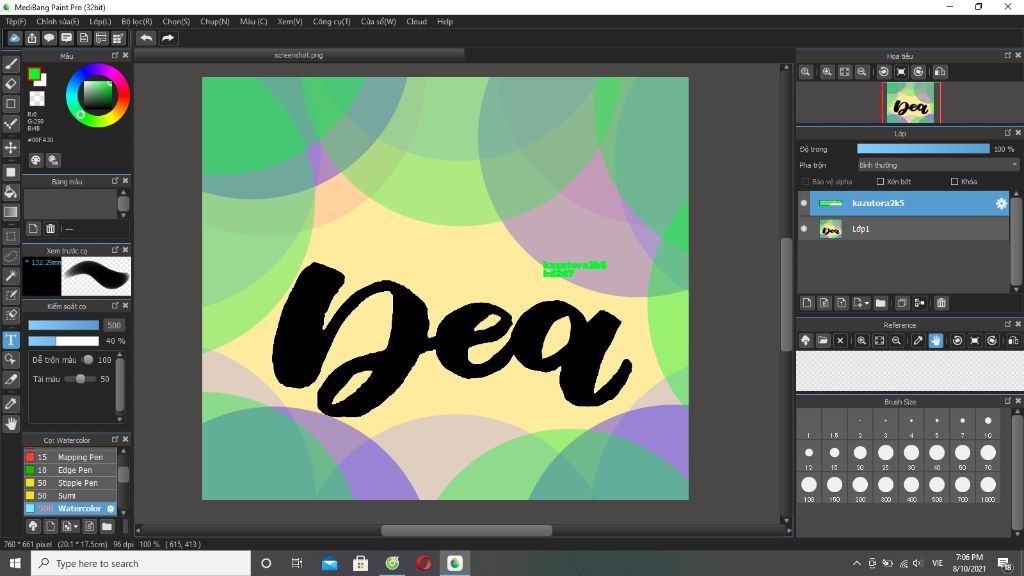The image size is (1024, 576).
Task: Pop out the Brush Size panel
Action: click(x=1008, y=401)
